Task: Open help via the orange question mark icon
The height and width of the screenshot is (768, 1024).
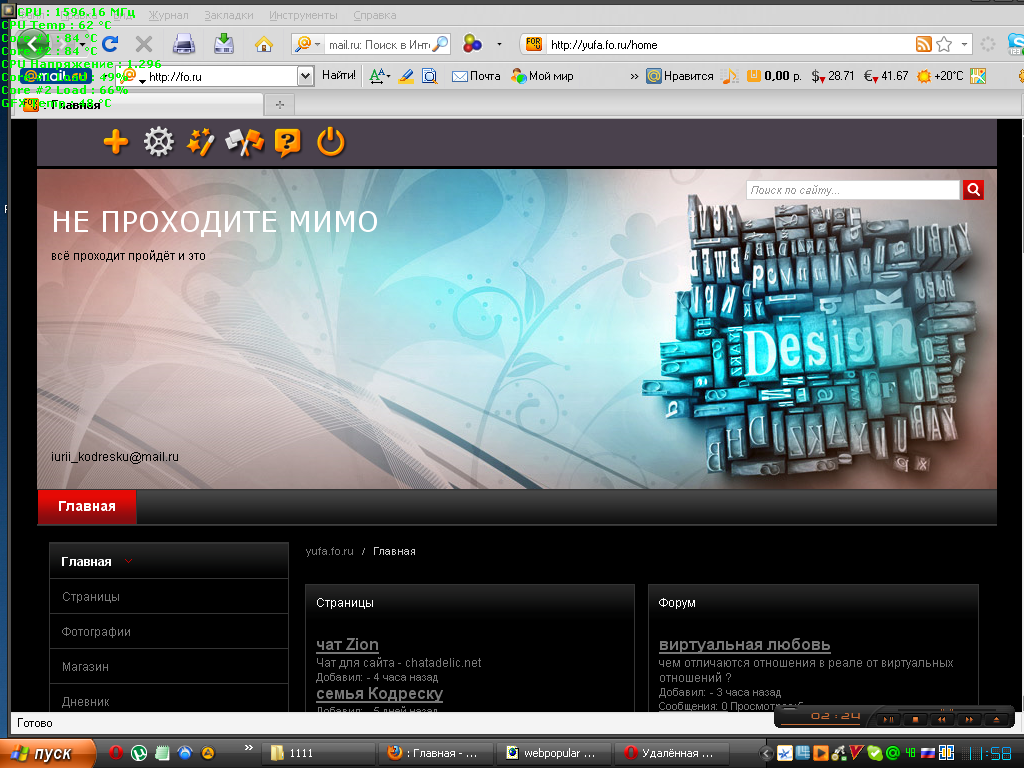Action: click(287, 142)
